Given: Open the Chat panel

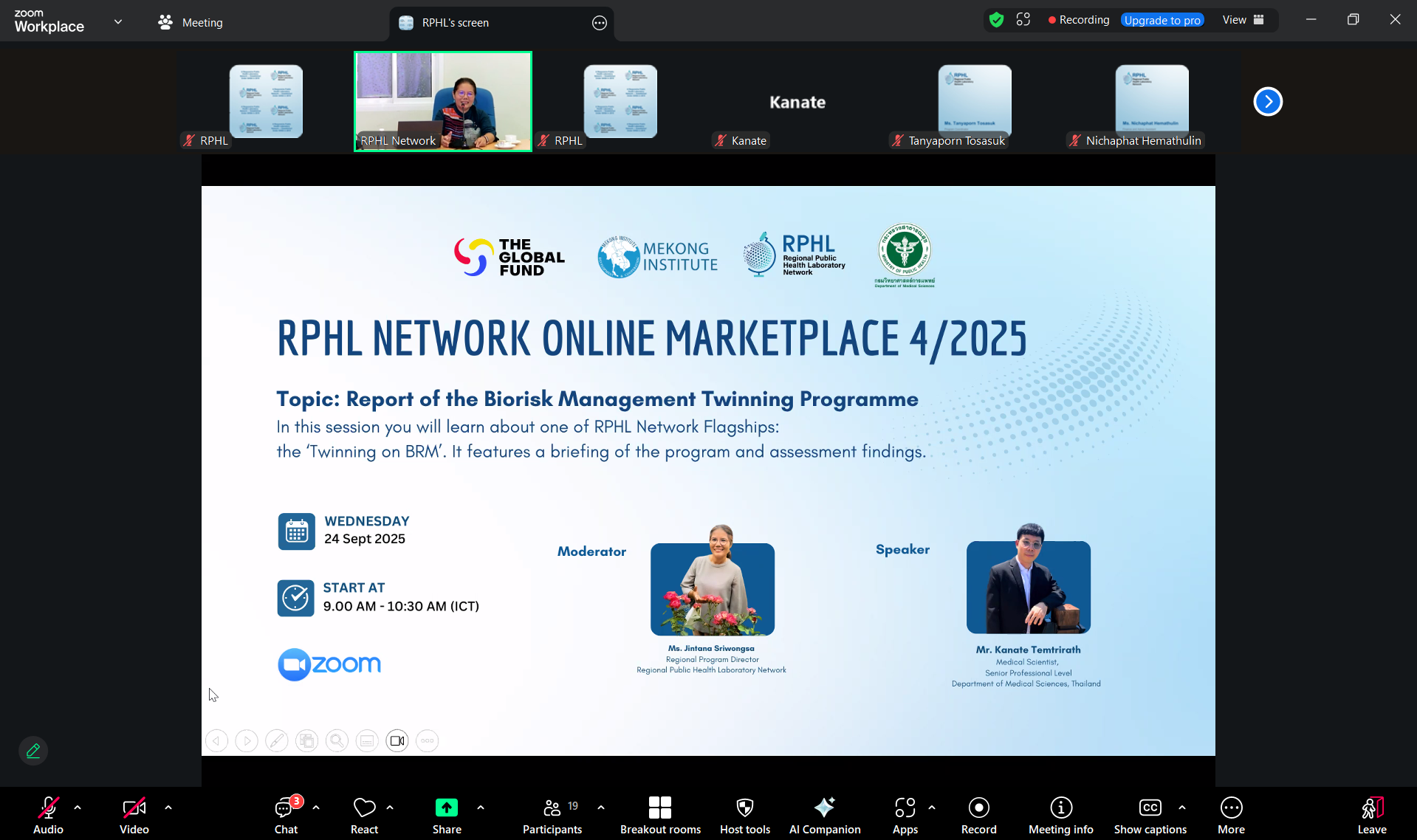Looking at the screenshot, I should click(285, 815).
